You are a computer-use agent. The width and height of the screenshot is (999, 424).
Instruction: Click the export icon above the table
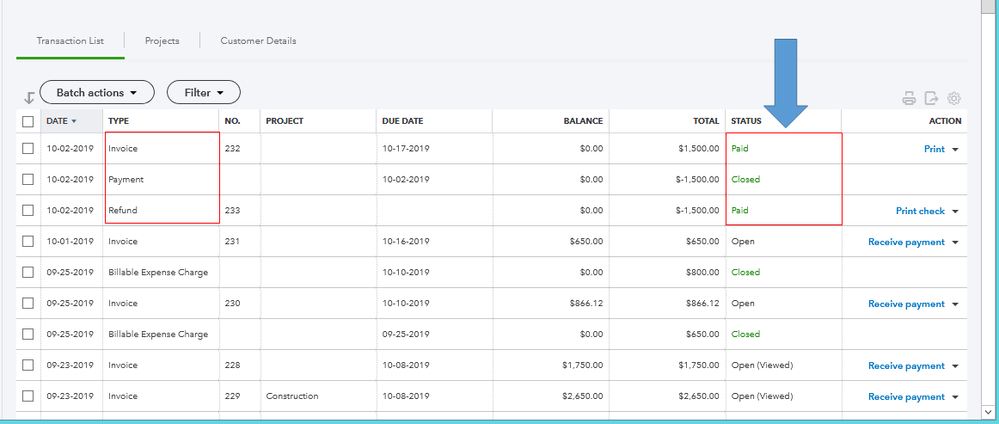pyautogui.click(x=932, y=98)
